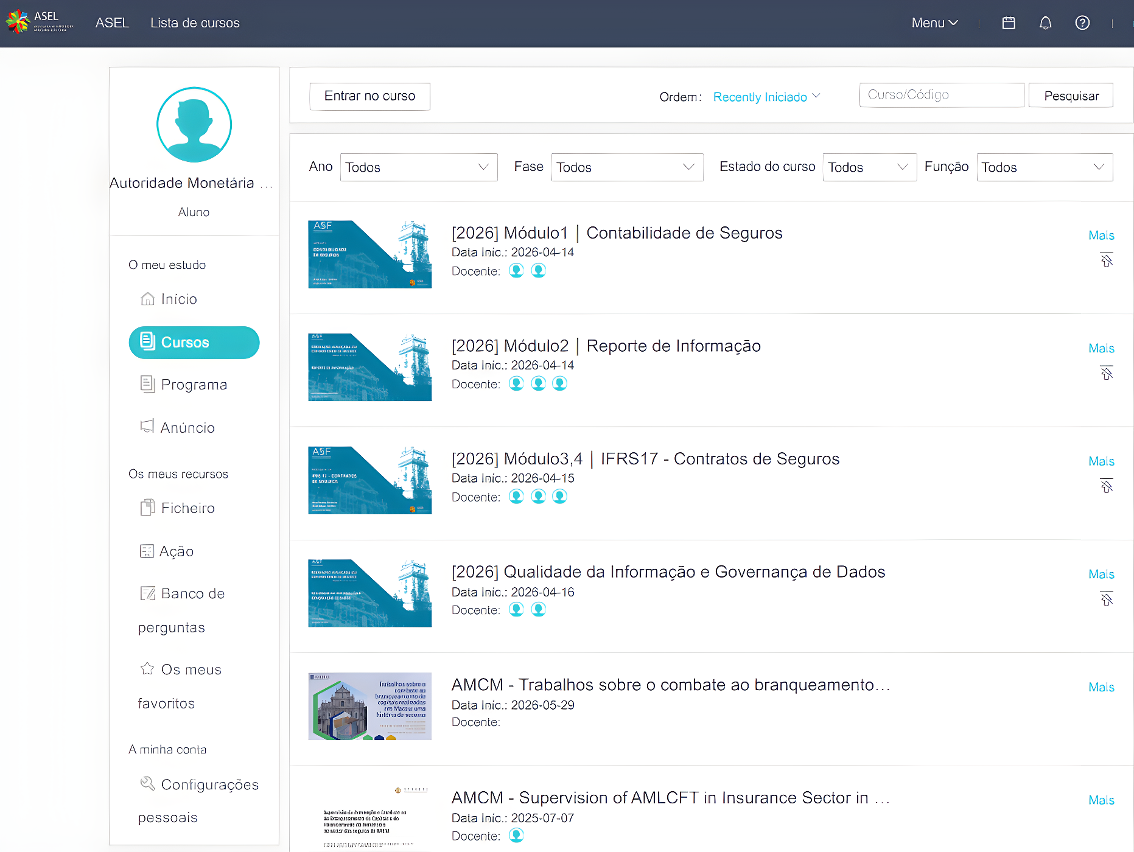
Task: Focus the Curso/Código search field
Action: pos(942,95)
